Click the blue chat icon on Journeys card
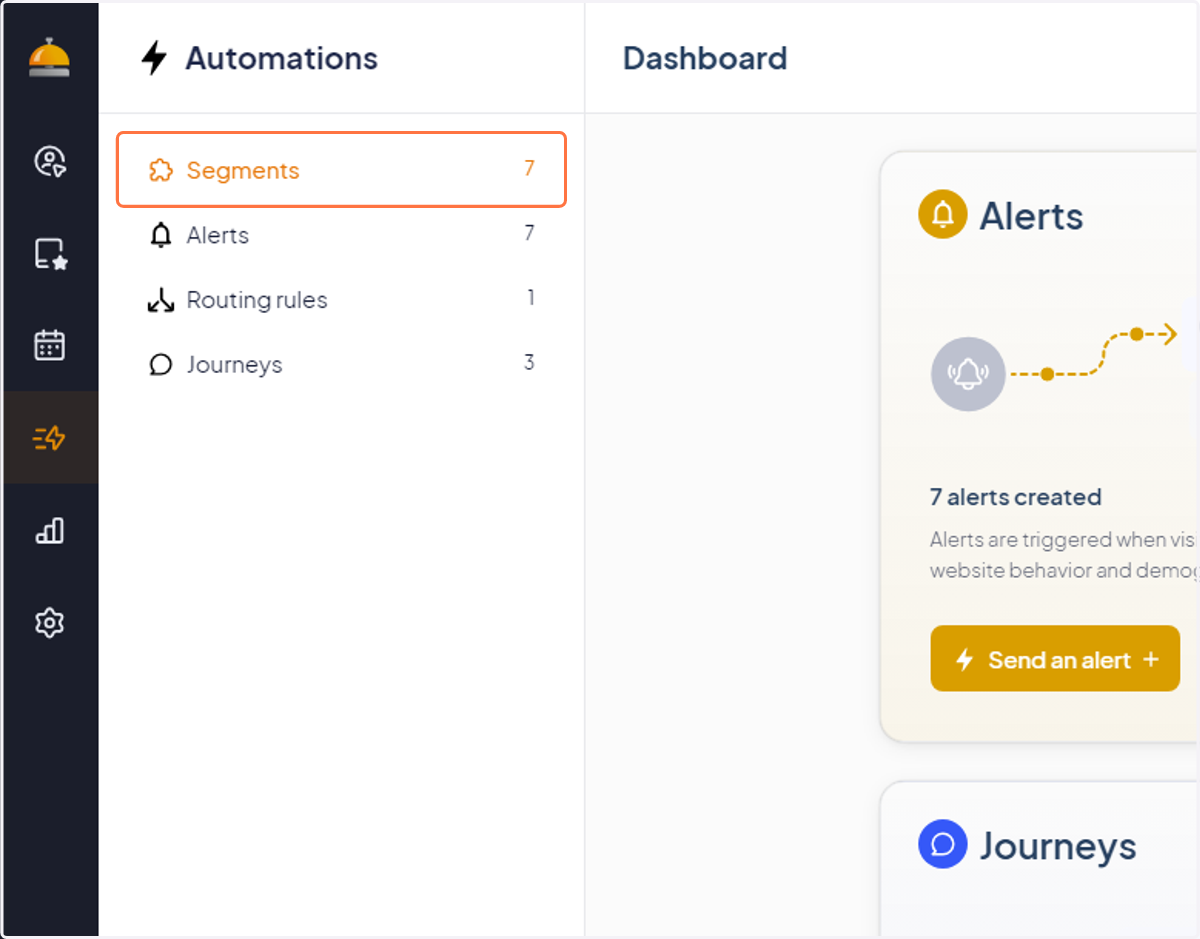 coord(942,845)
